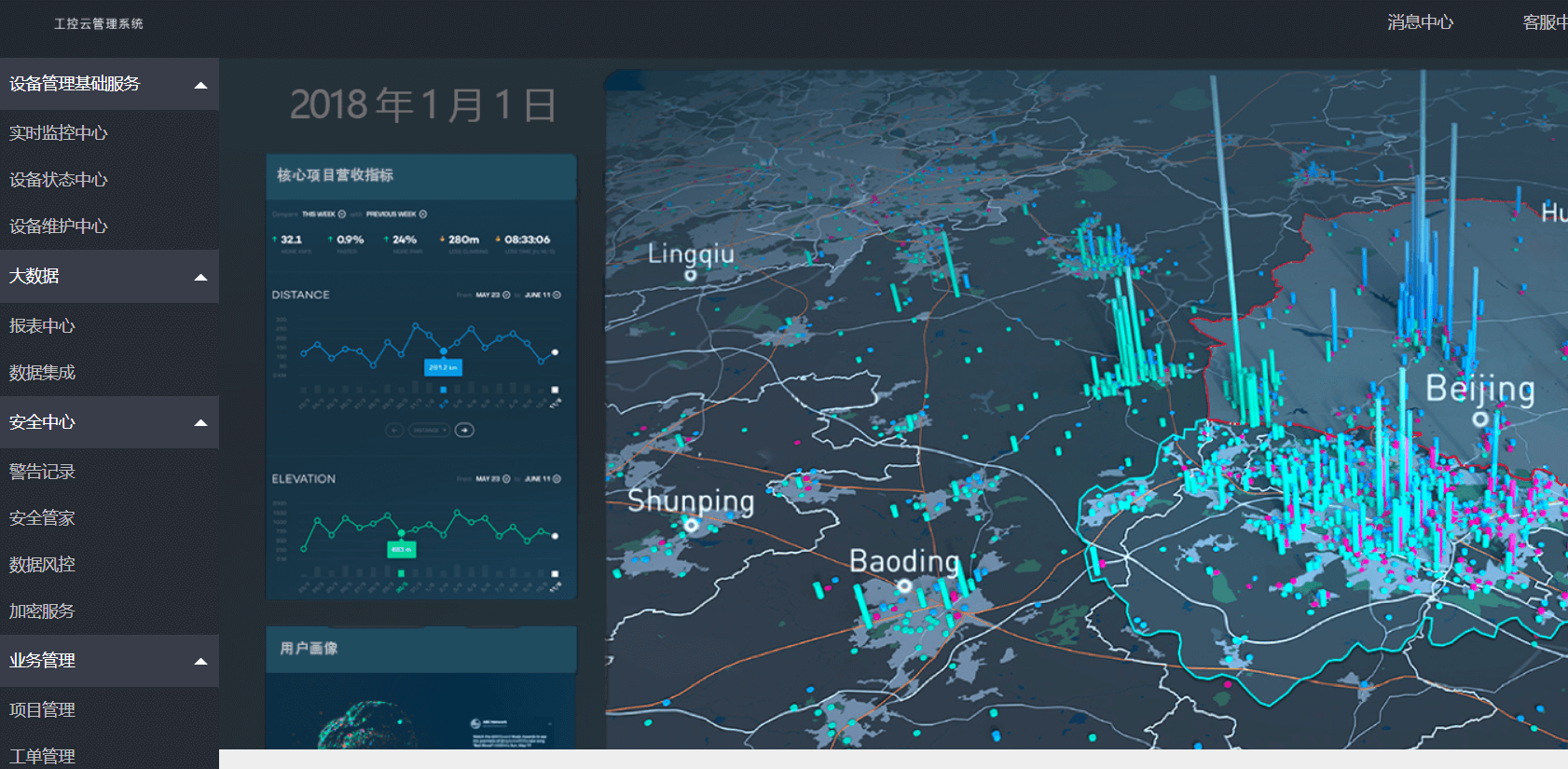
Task: Open 消息中心 in the top bar
Action: click(1420, 22)
